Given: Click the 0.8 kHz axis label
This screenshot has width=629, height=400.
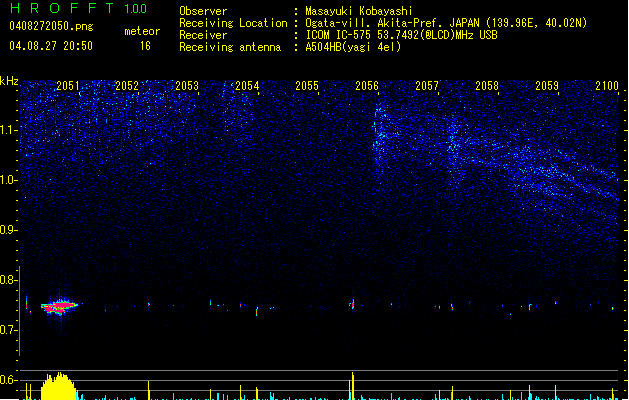Looking at the screenshot, I should coord(9,280).
